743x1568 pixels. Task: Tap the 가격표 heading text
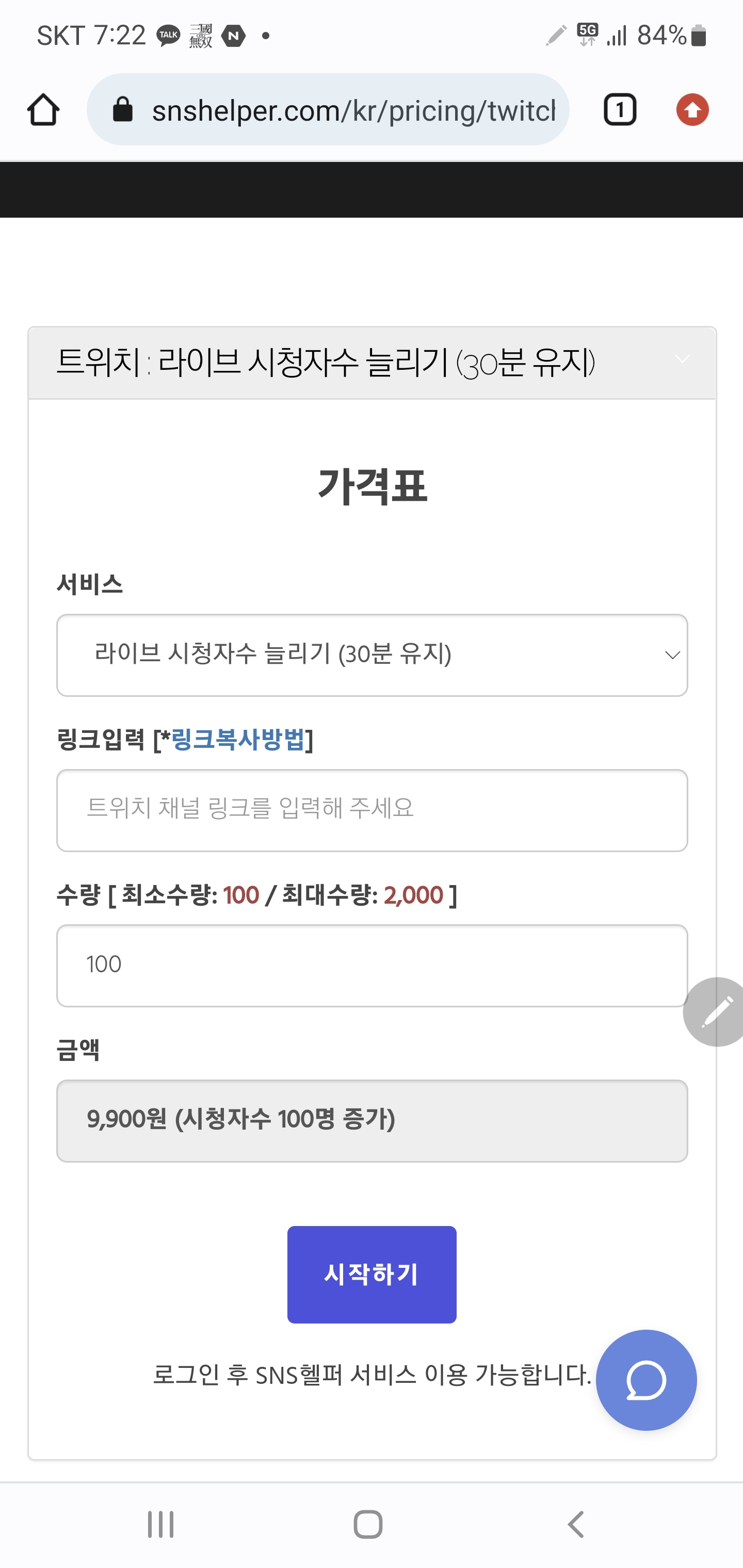click(372, 486)
